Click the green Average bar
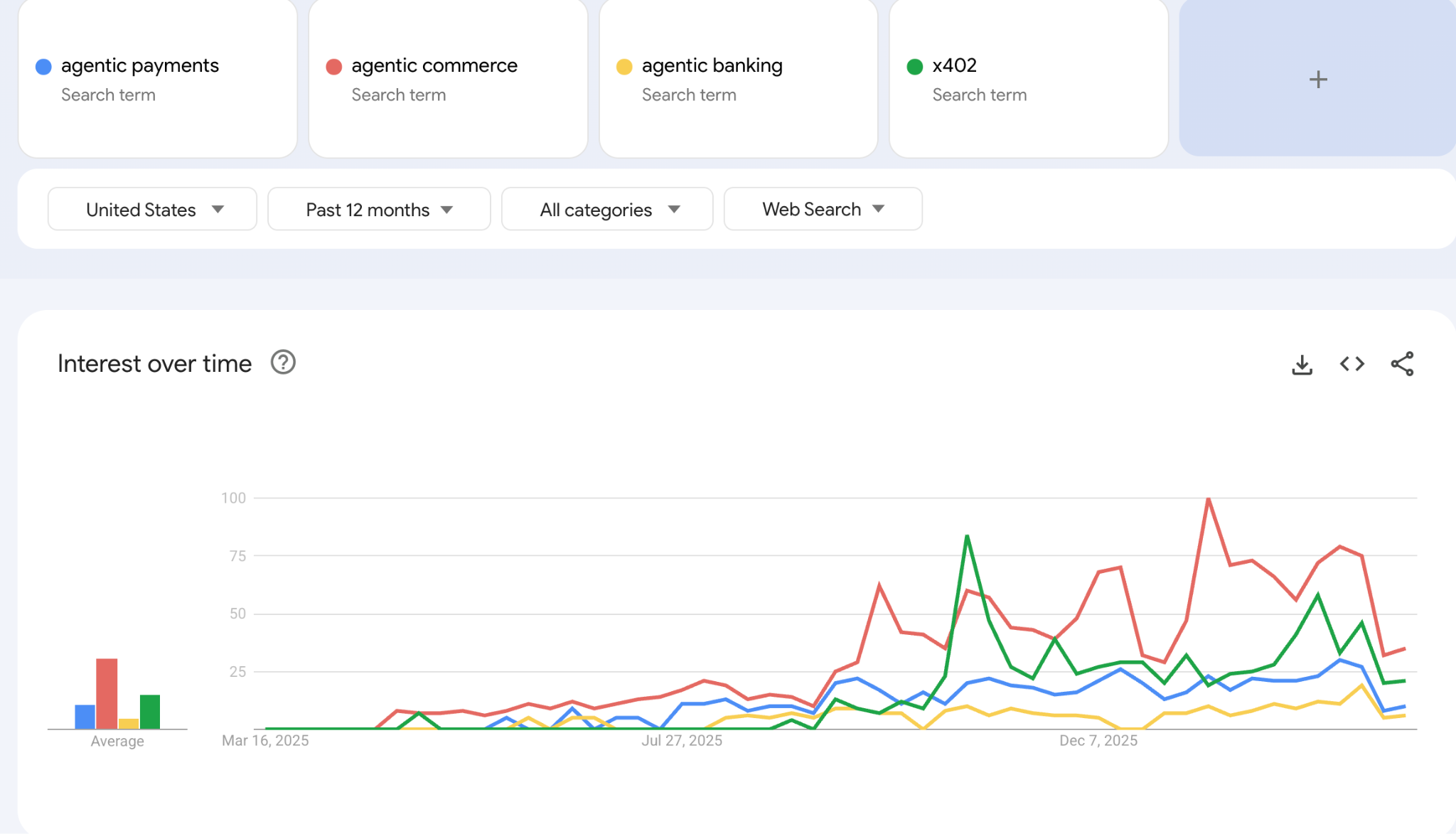 pyautogui.click(x=150, y=711)
